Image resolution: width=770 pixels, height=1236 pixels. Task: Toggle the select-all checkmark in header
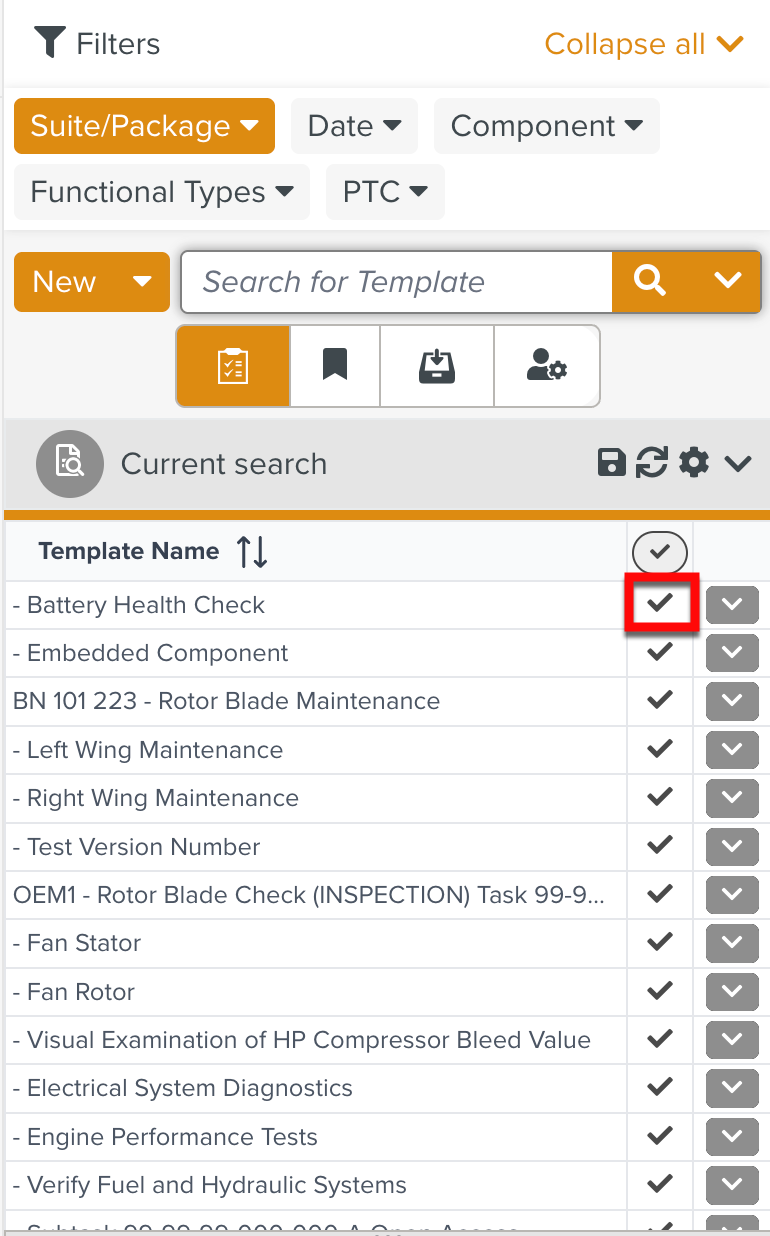(x=660, y=551)
